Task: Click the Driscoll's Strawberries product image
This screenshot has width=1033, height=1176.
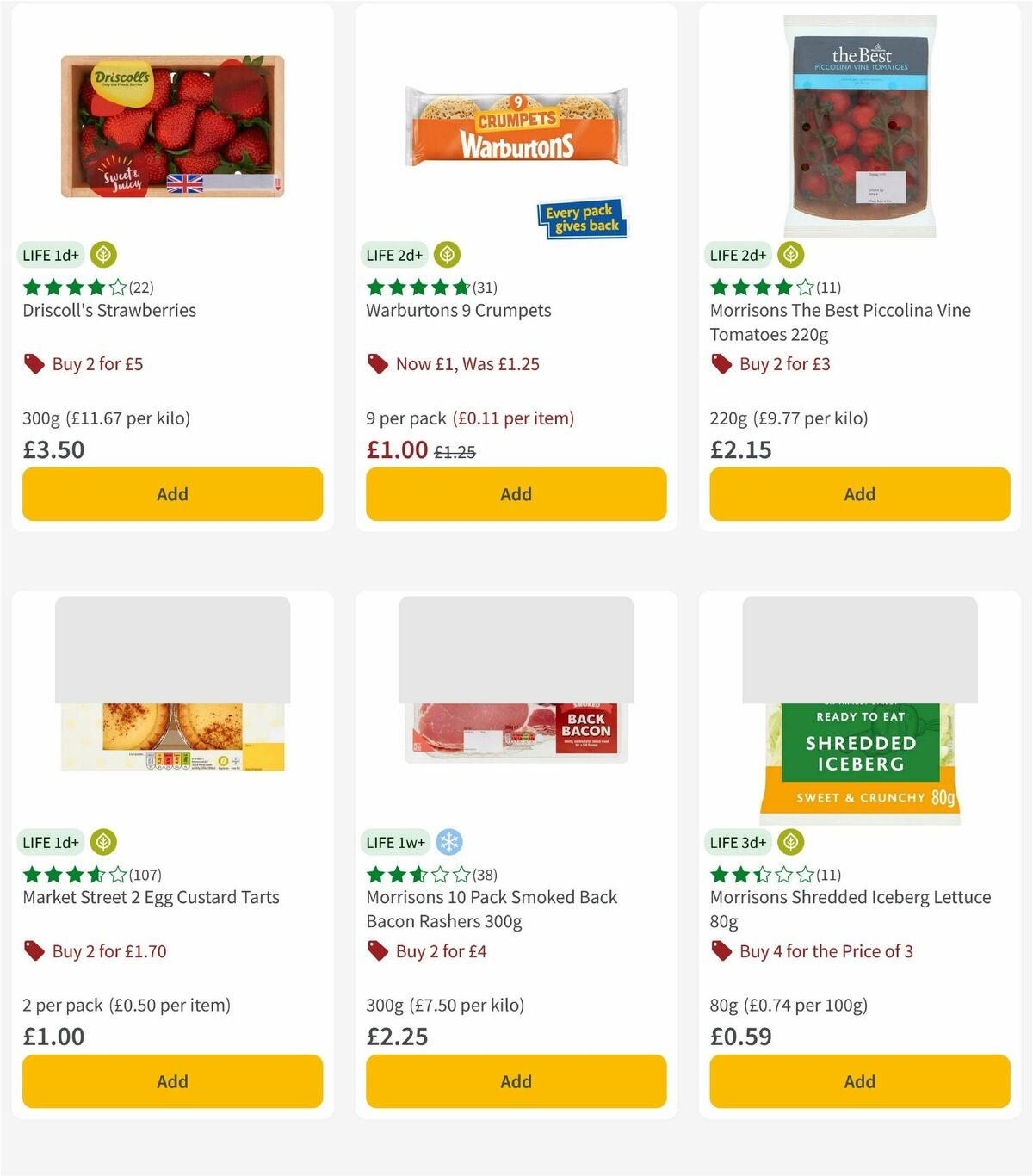Action: [x=172, y=121]
